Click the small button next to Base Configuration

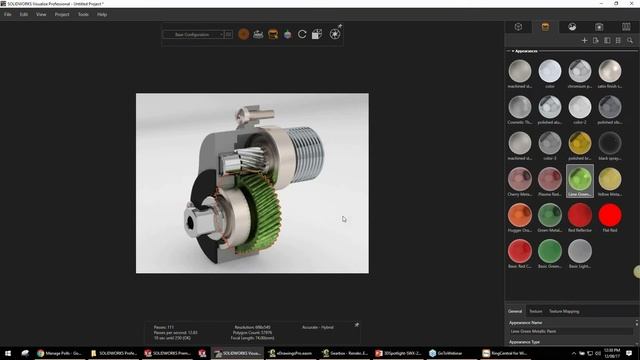click(x=229, y=35)
